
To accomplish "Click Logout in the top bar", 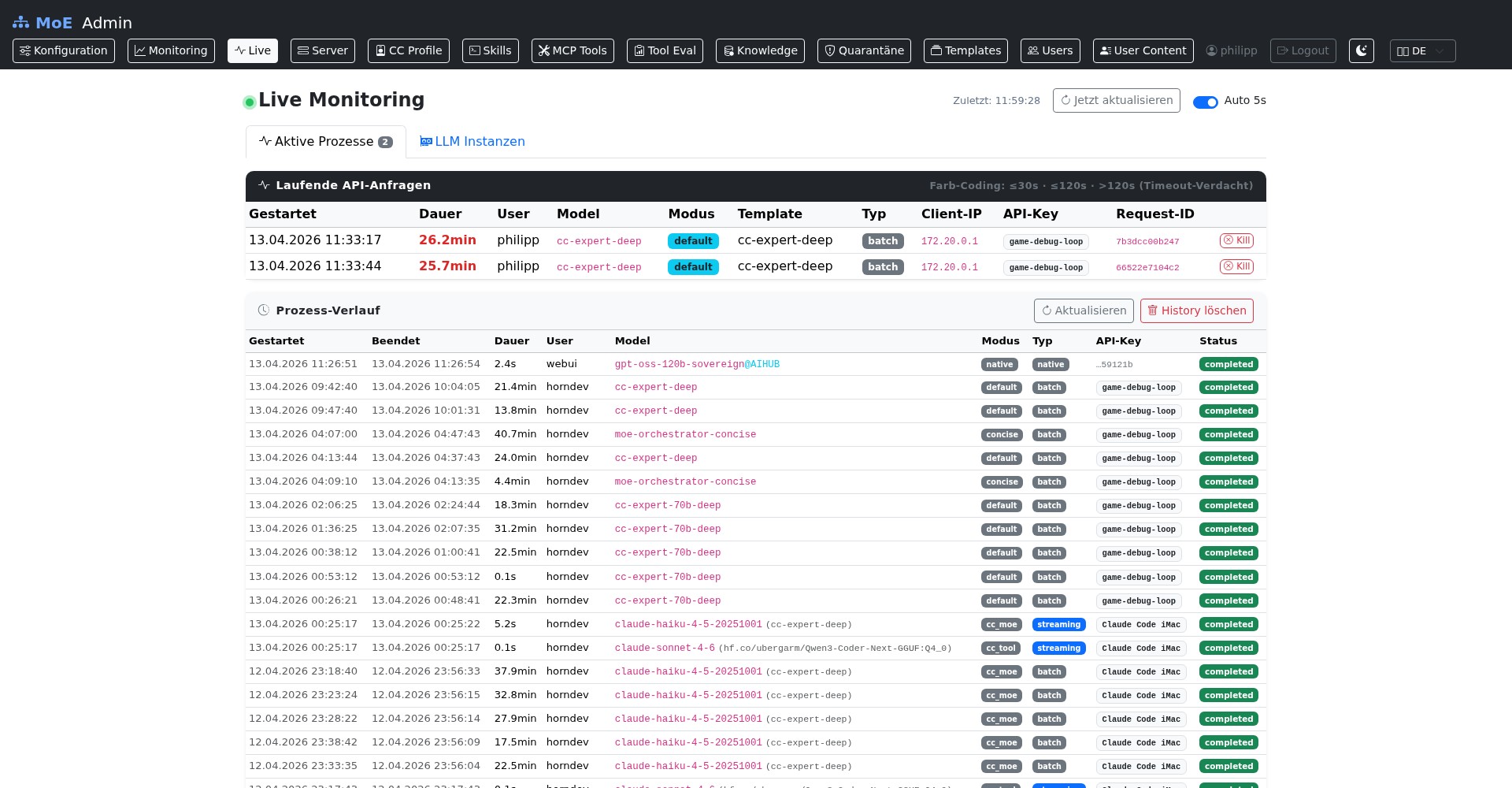I will tap(1303, 50).
